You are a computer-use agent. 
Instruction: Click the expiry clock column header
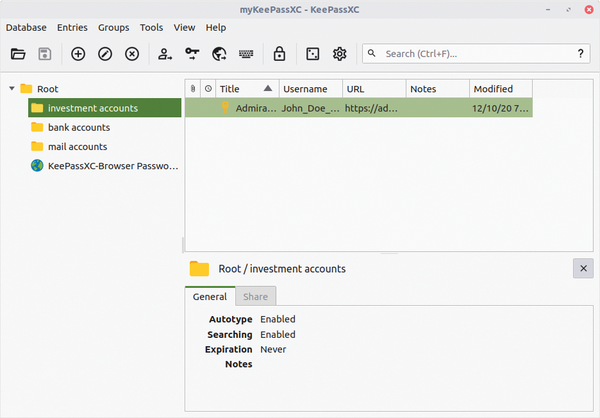208,89
